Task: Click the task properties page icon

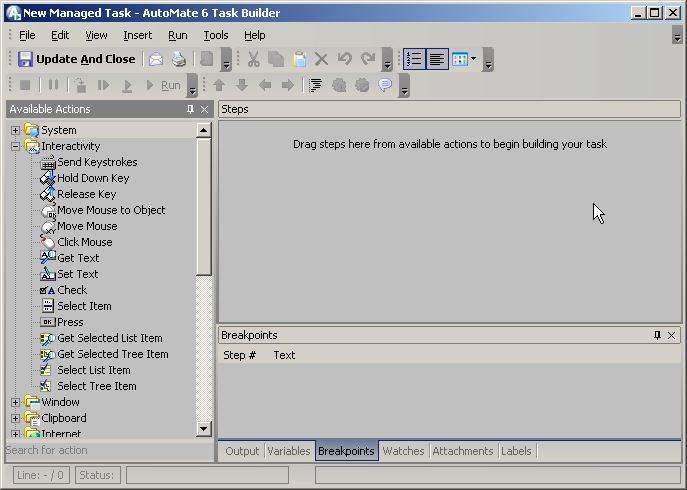Action: (x=207, y=59)
